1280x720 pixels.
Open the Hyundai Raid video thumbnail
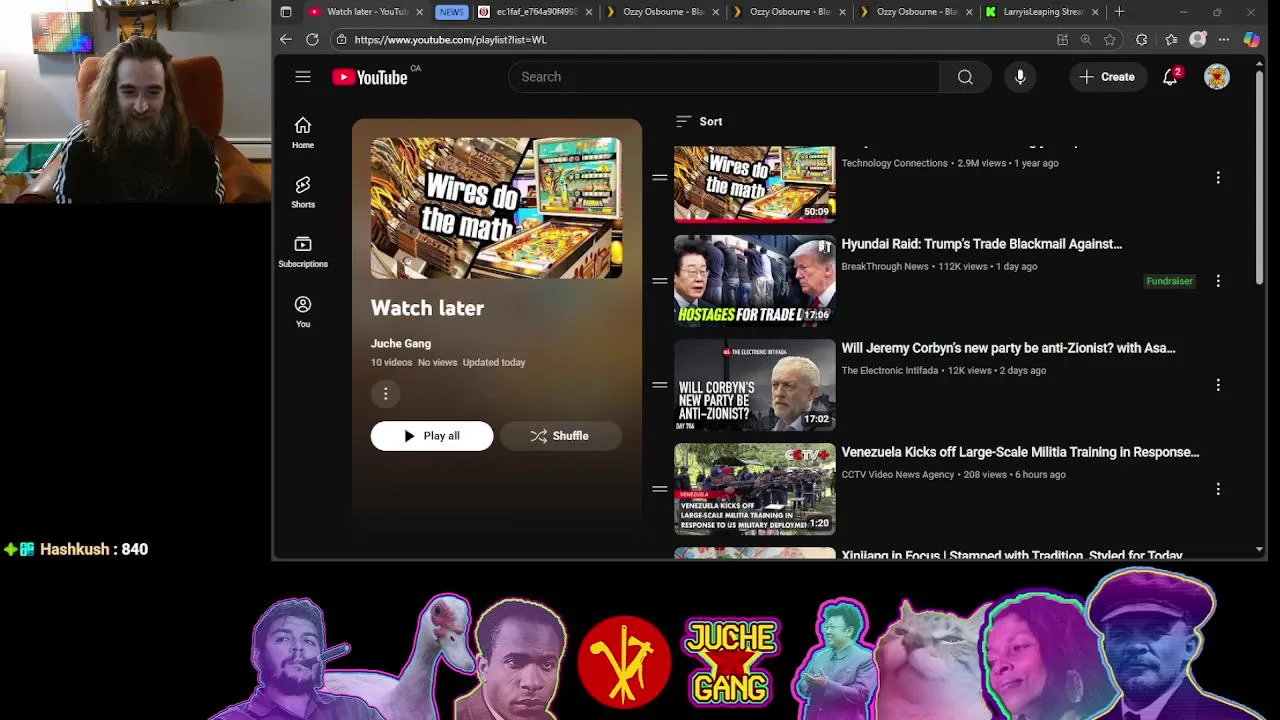click(754, 281)
